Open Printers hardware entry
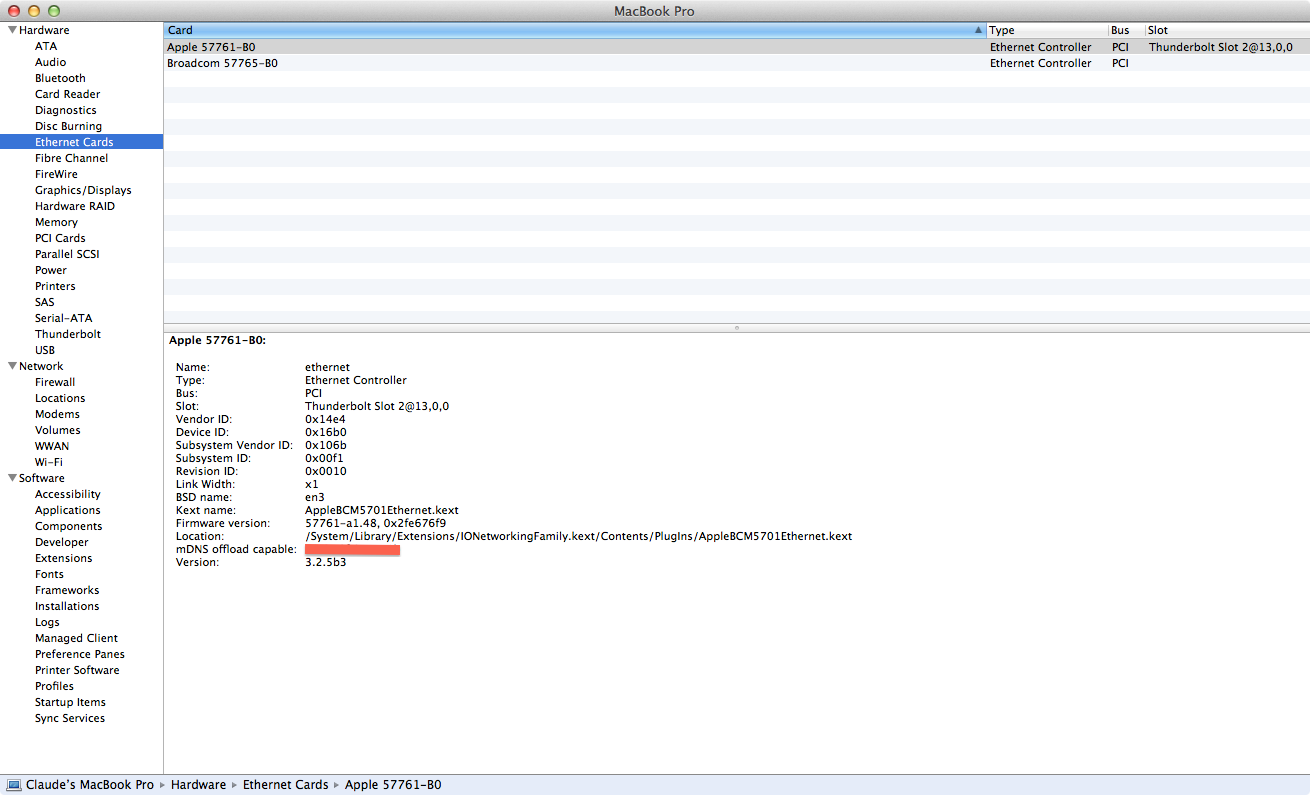 pyautogui.click(x=55, y=286)
